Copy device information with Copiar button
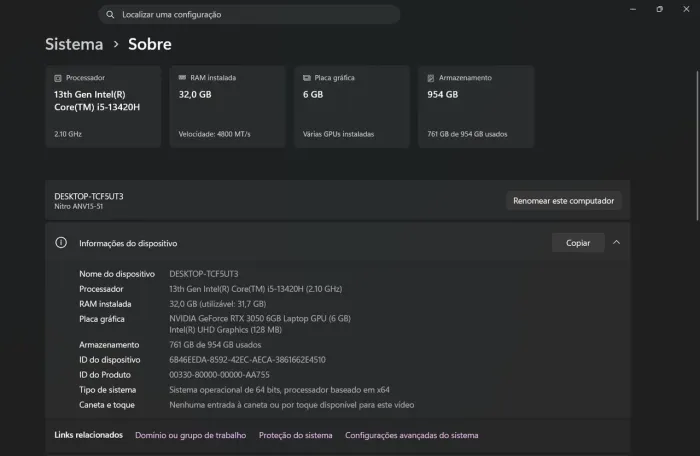700x456 pixels. [x=578, y=243]
